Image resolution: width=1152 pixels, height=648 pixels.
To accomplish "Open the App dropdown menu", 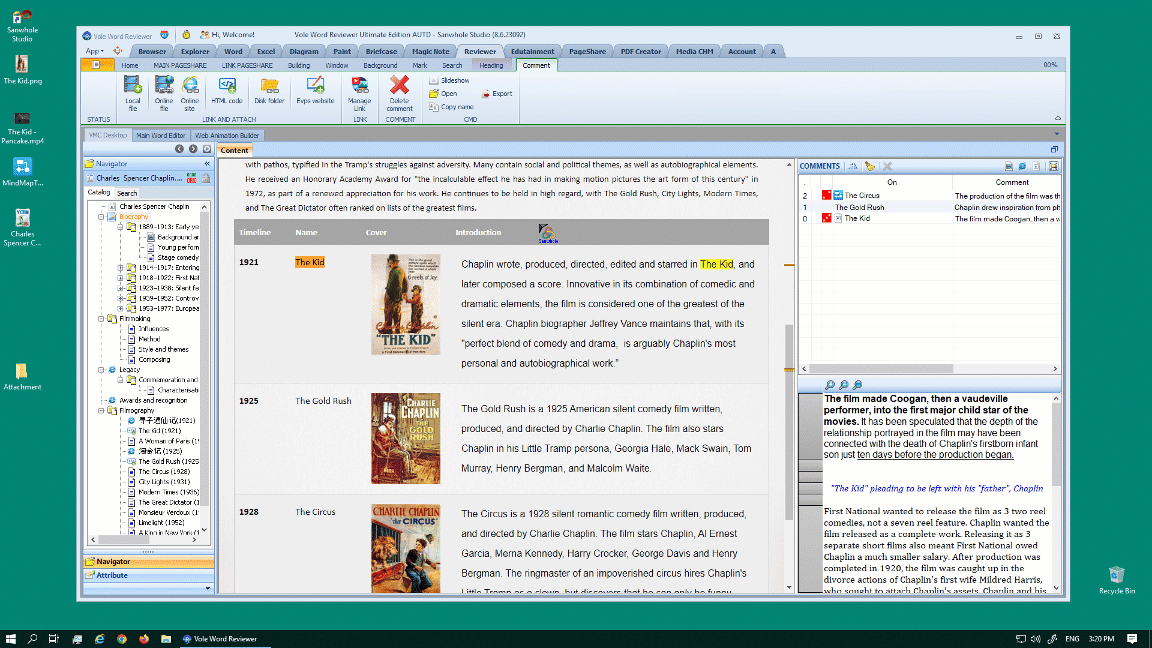I will (x=94, y=51).
